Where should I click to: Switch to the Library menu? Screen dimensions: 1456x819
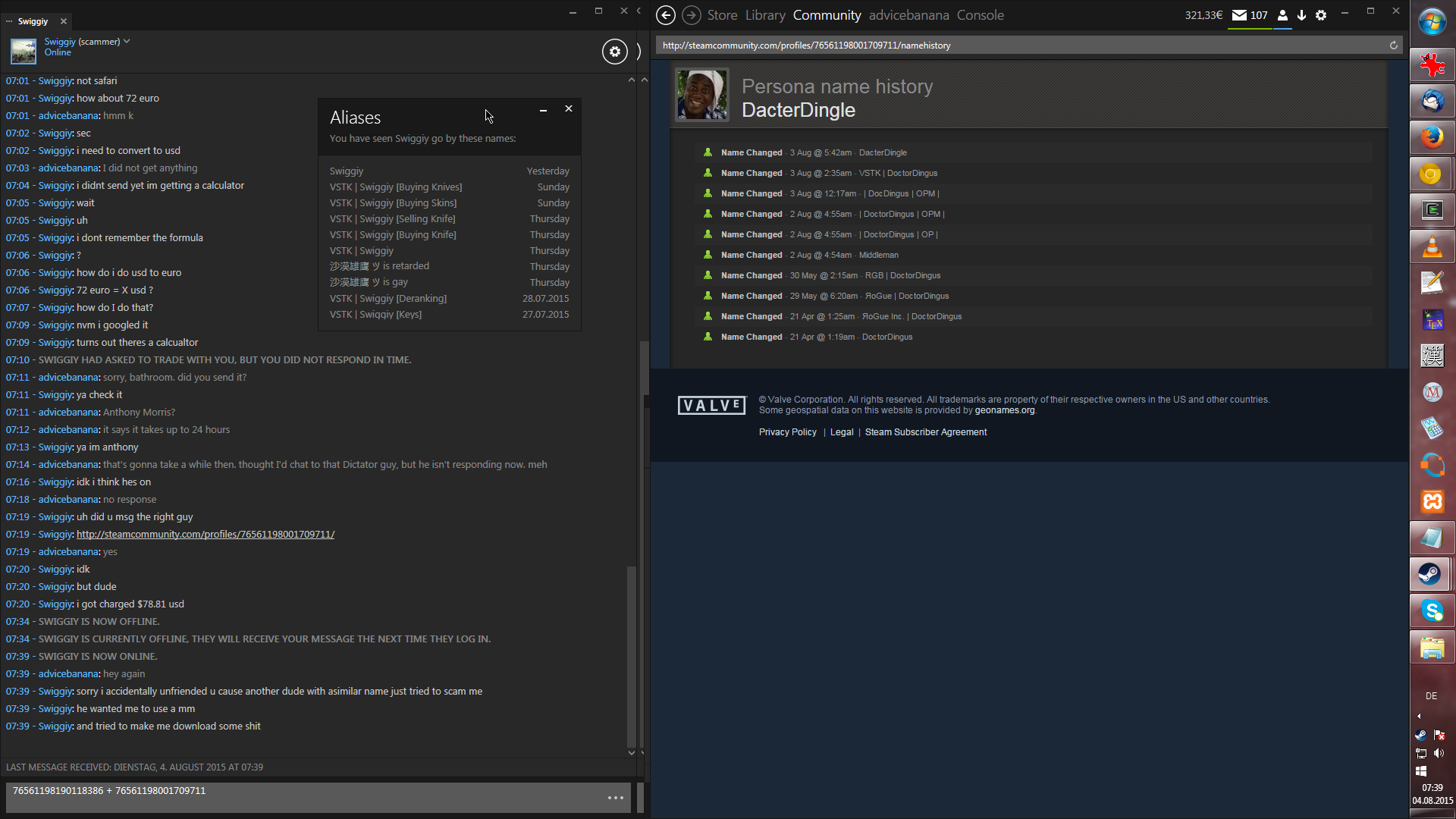(x=764, y=15)
